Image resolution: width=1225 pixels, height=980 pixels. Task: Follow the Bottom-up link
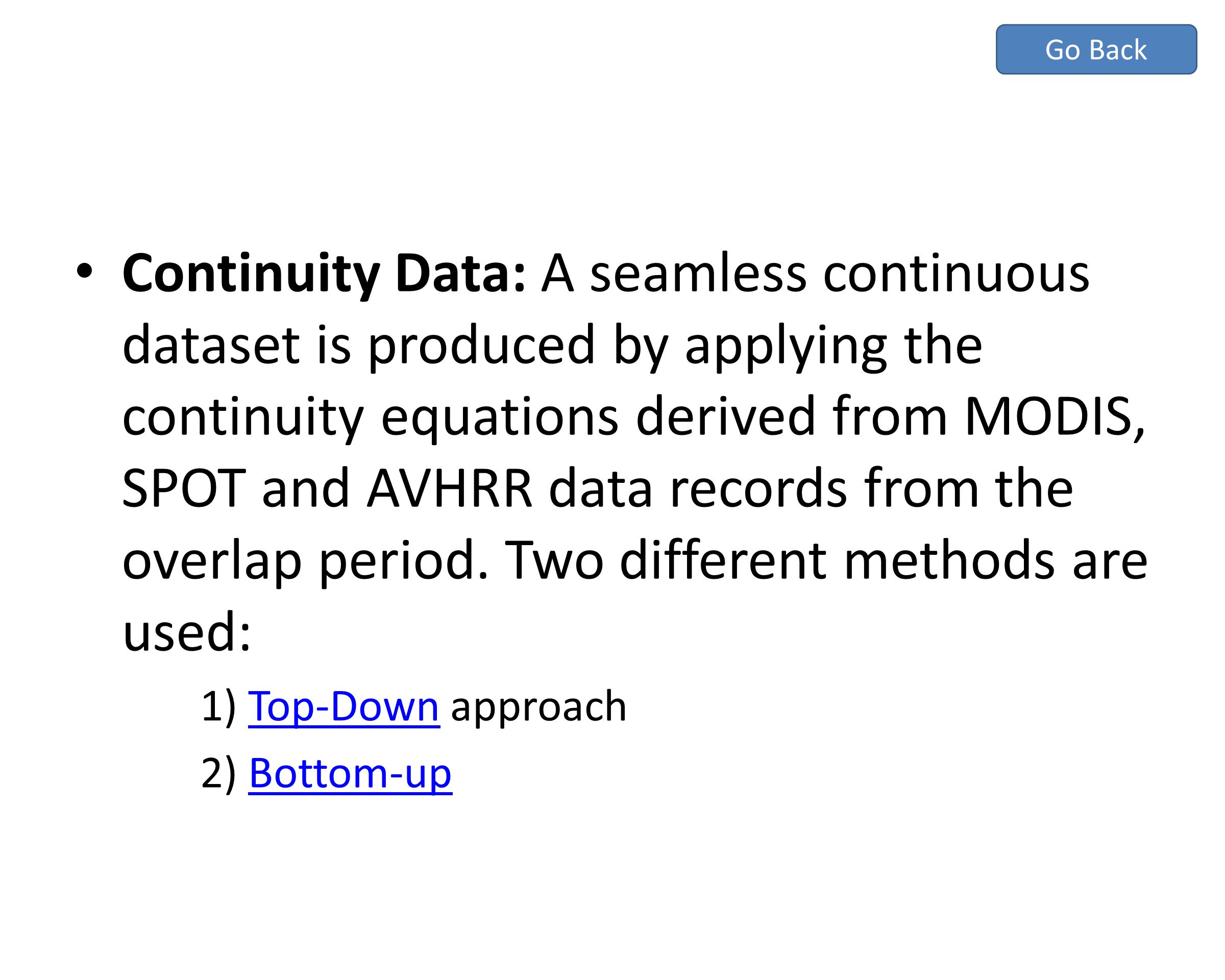pos(350,774)
